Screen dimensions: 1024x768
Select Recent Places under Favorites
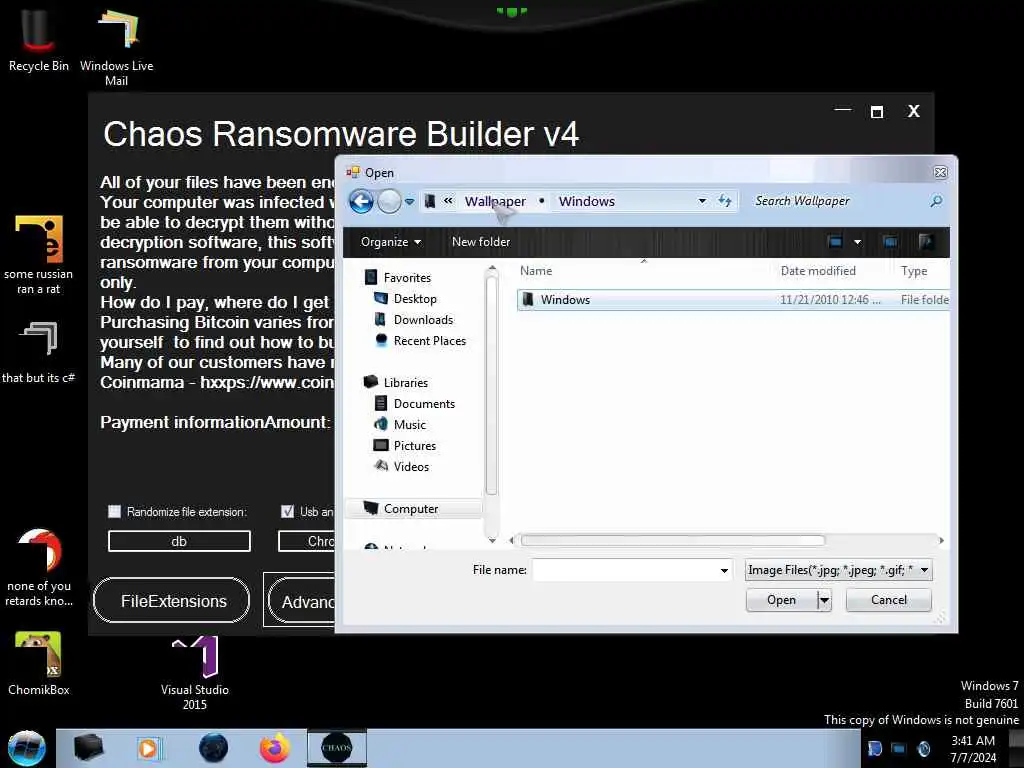coord(421,340)
